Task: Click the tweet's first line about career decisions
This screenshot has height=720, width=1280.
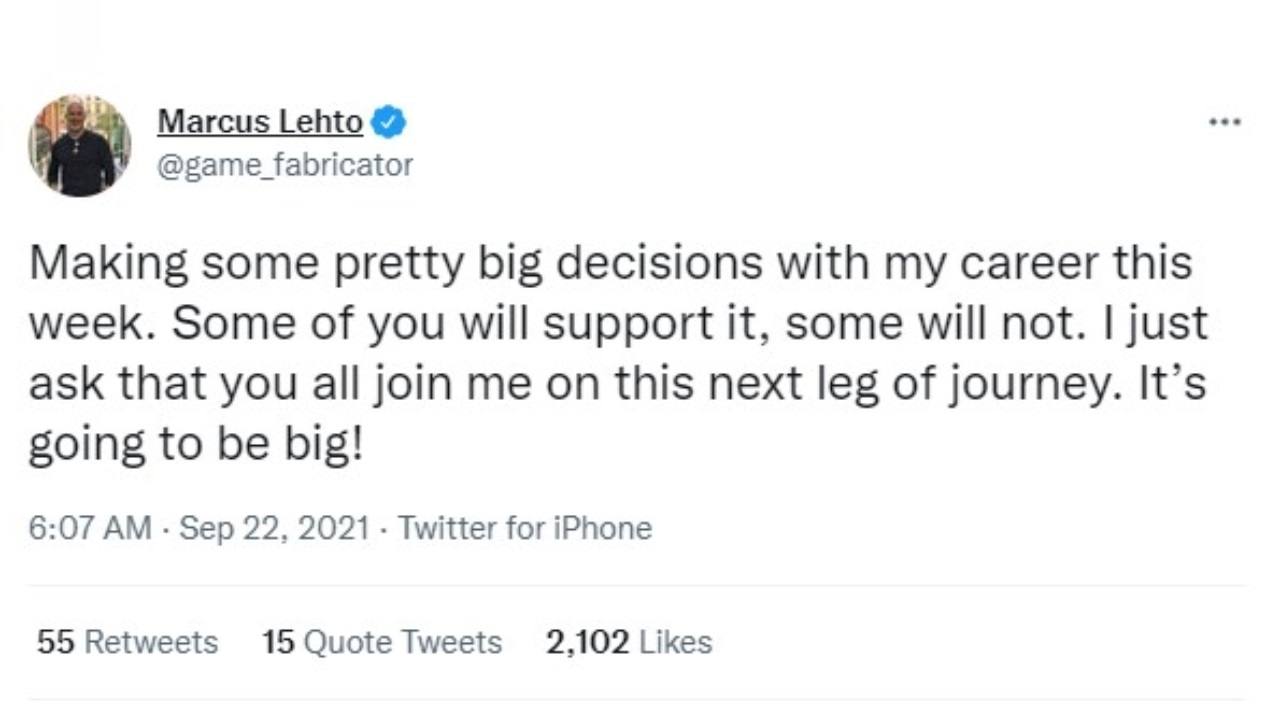Action: tap(610, 264)
